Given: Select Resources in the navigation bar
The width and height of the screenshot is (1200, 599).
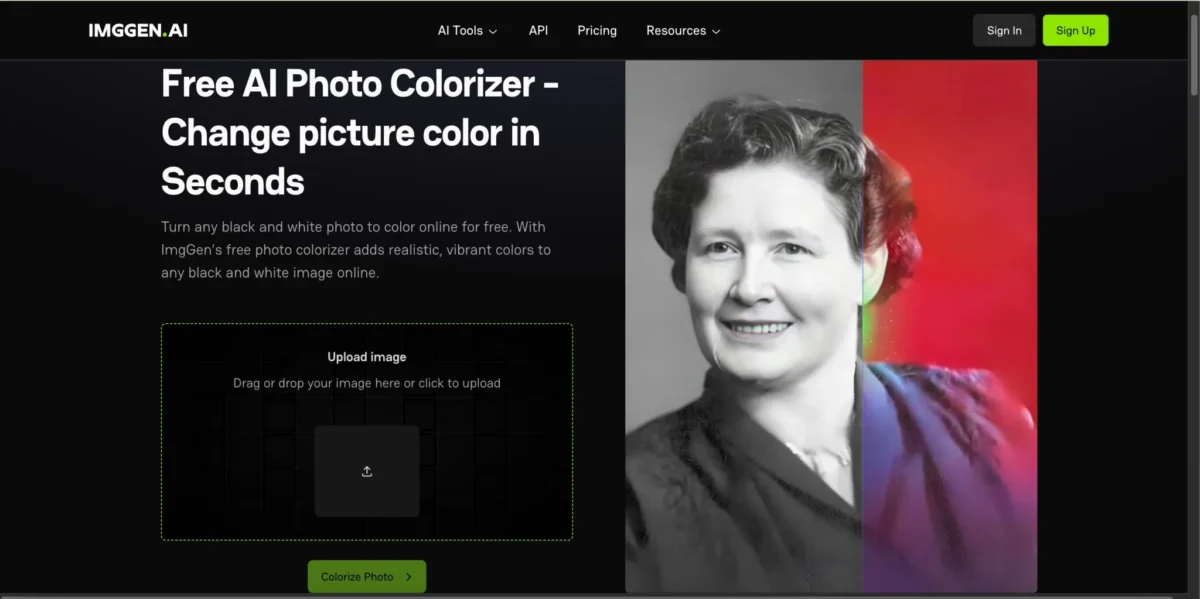Looking at the screenshot, I should [x=676, y=30].
